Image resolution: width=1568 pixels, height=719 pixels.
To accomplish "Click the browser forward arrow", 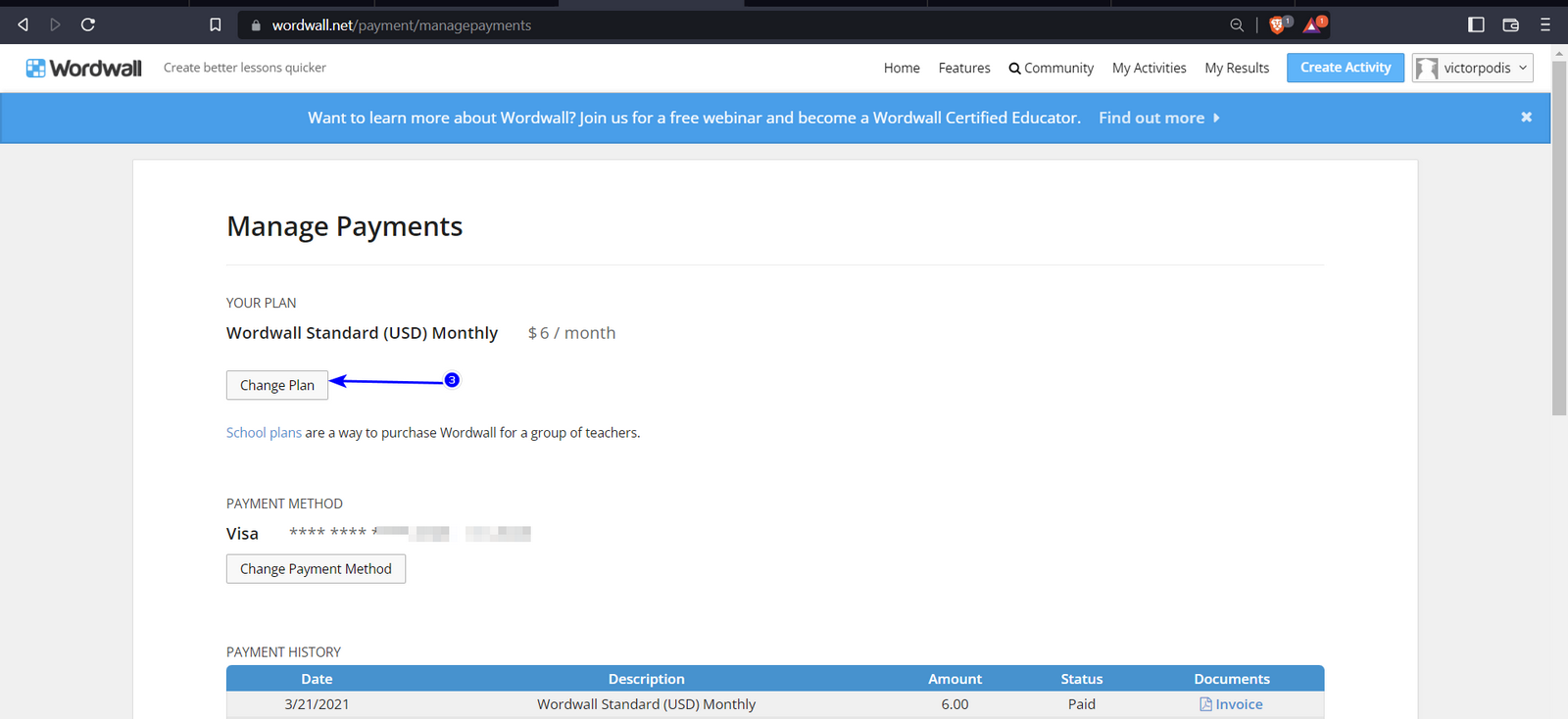I will click(55, 24).
